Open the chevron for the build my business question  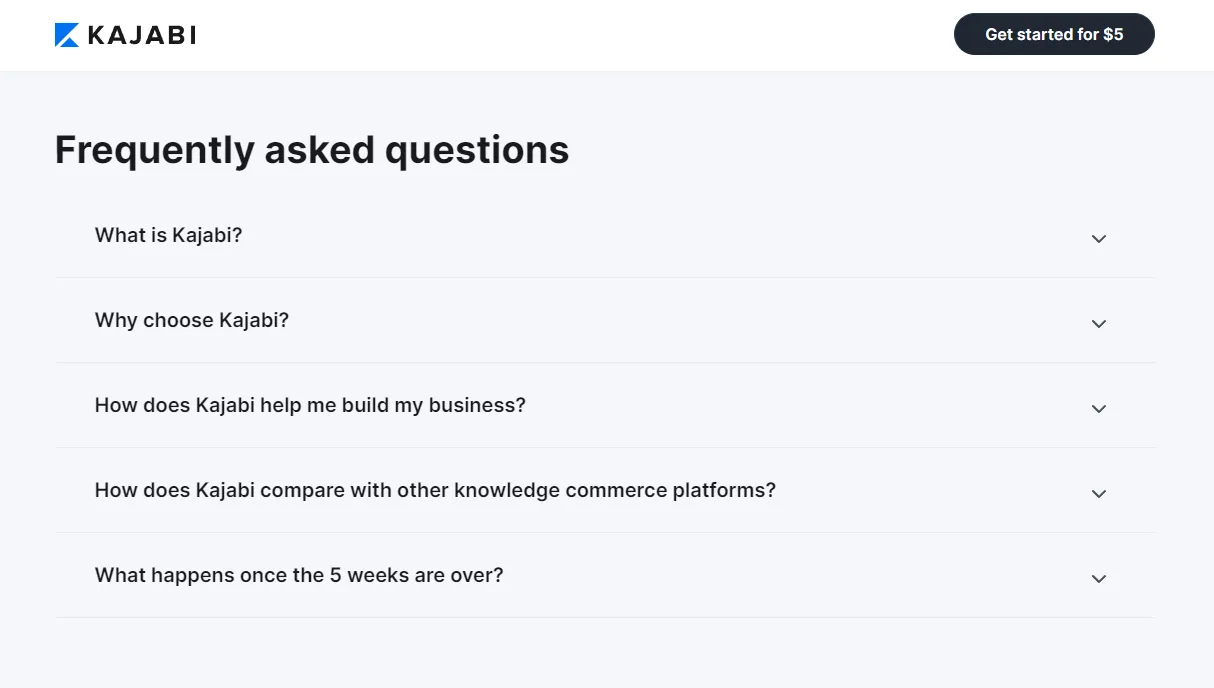click(x=1099, y=409)
